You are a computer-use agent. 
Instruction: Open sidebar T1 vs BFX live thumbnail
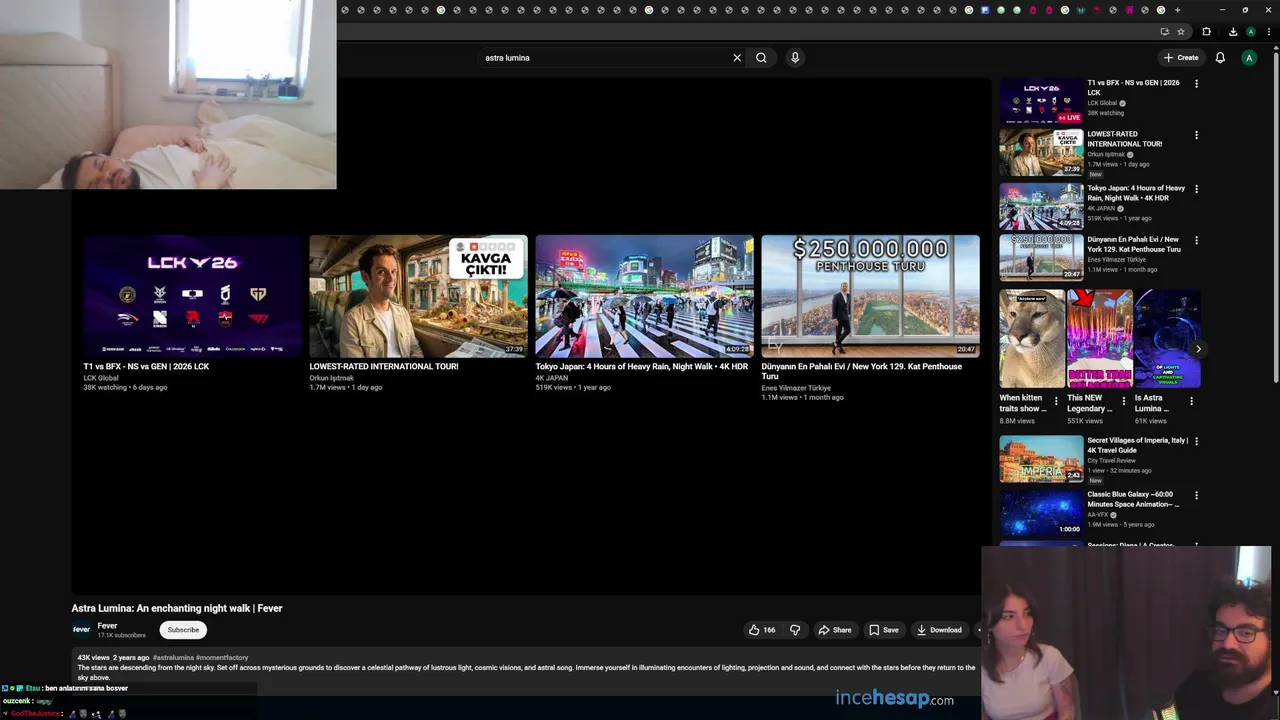(1041, 101)
